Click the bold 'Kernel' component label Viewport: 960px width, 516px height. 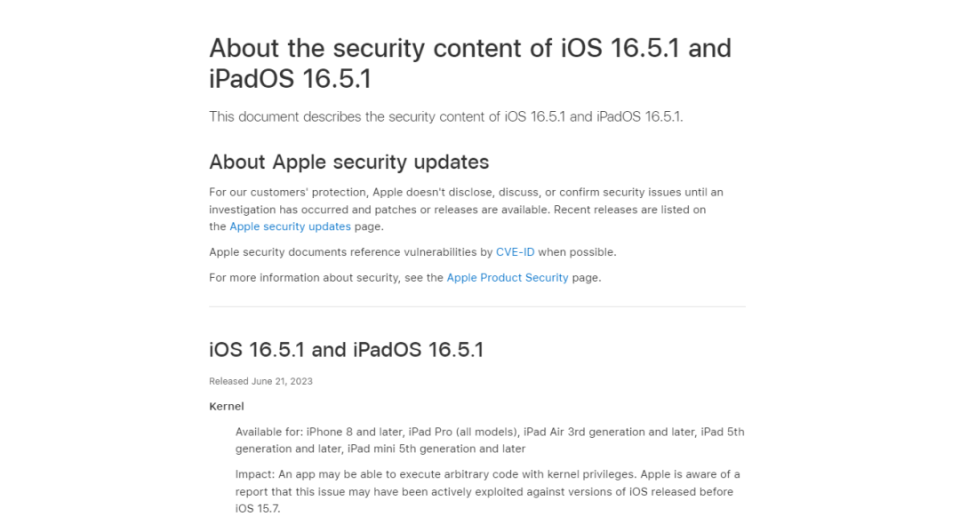226,406
